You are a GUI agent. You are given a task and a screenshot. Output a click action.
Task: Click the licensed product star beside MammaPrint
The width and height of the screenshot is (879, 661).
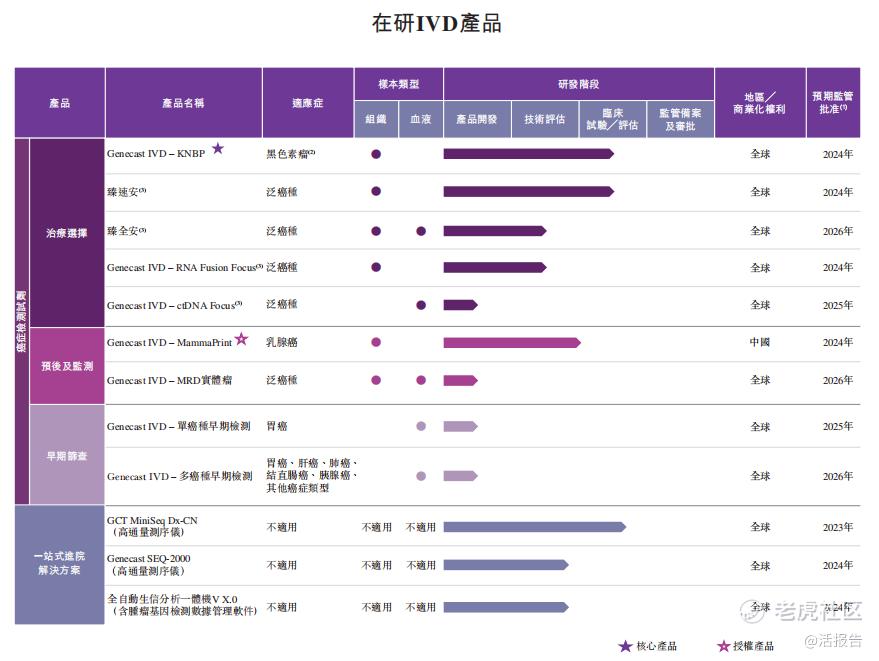pyautogui.click(x=241, y=339)
